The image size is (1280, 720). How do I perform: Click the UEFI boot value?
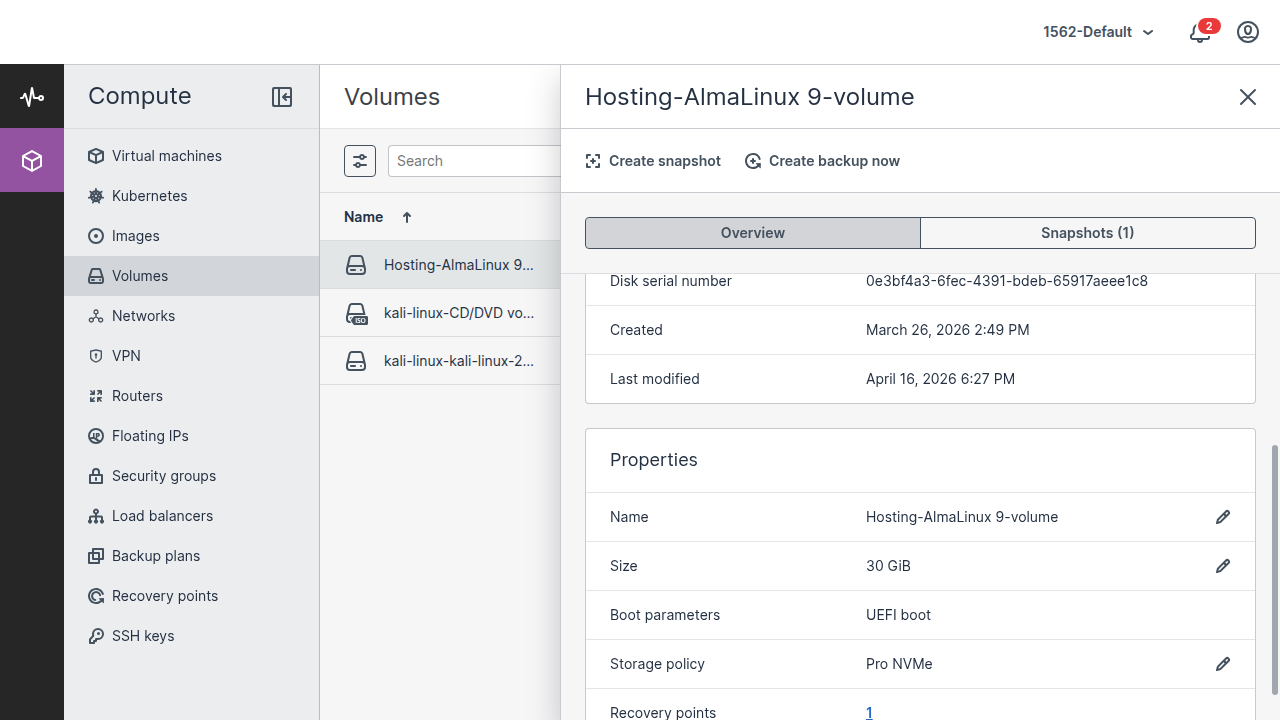899,615
